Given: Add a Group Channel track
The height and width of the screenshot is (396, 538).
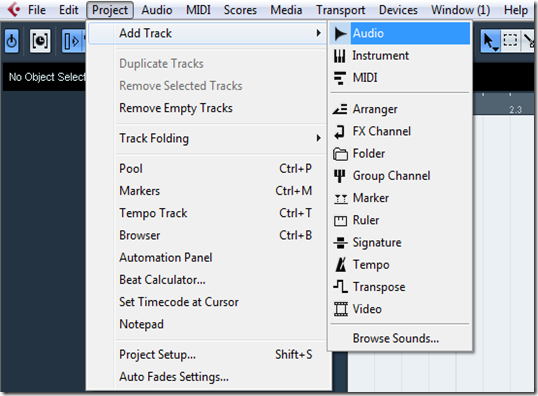Looking at the screenshot, I should pos(400,176).
